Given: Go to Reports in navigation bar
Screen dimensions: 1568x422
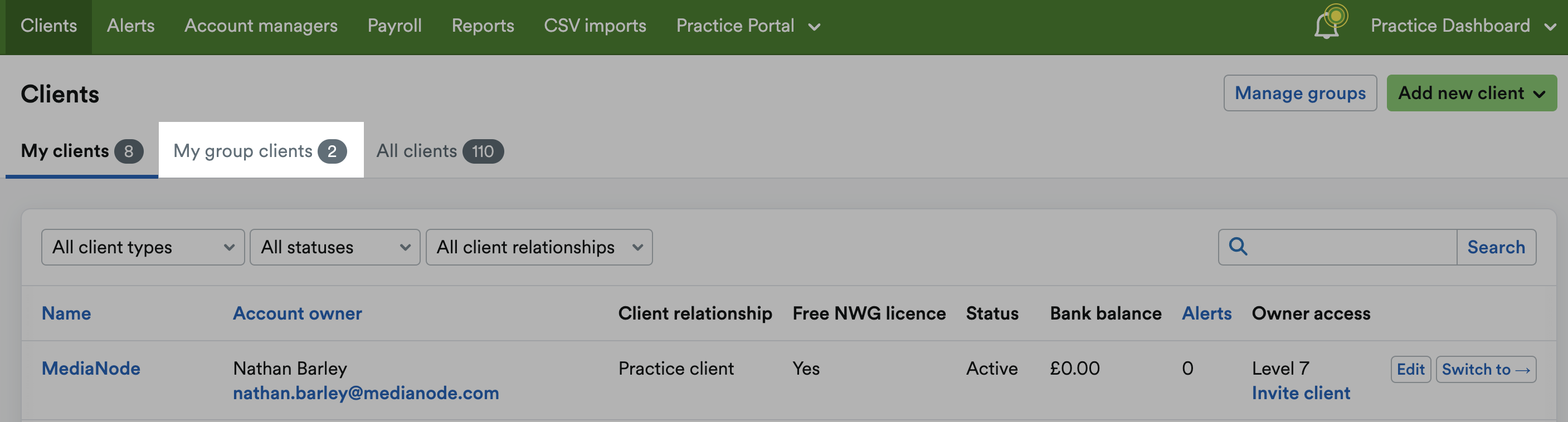Looking at the screenshot, I should point(483,26).
